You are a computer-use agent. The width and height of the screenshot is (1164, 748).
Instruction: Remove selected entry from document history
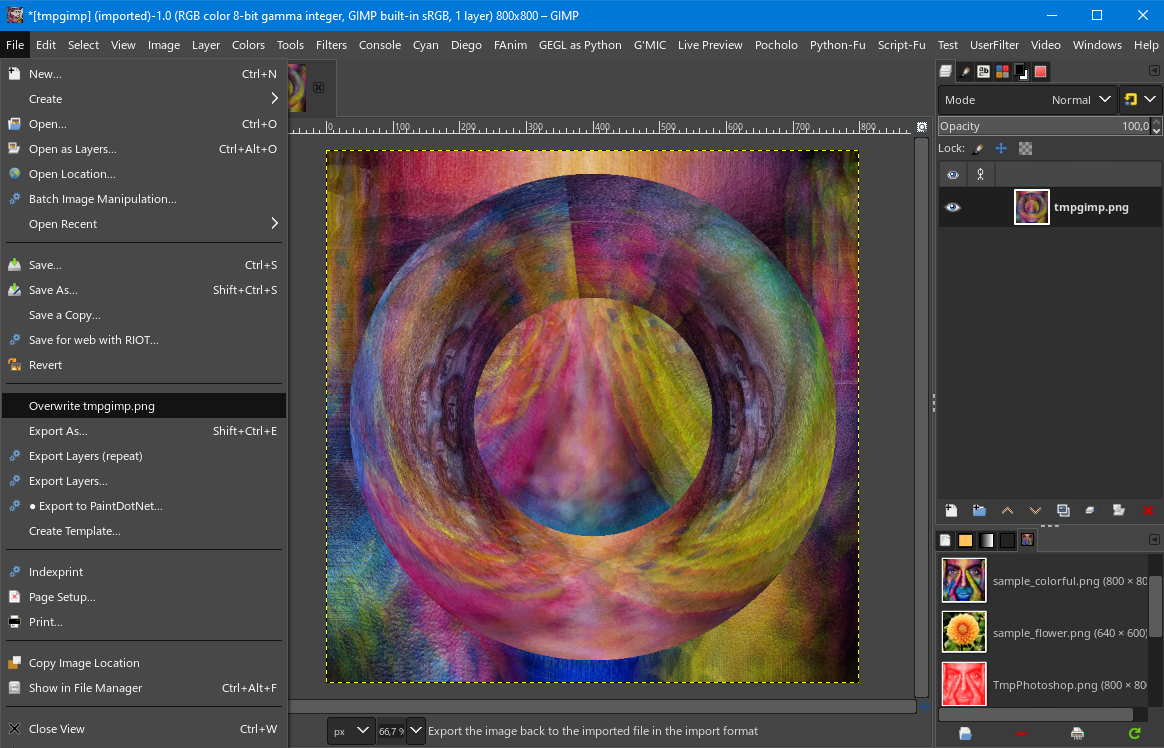(1021, 734)
